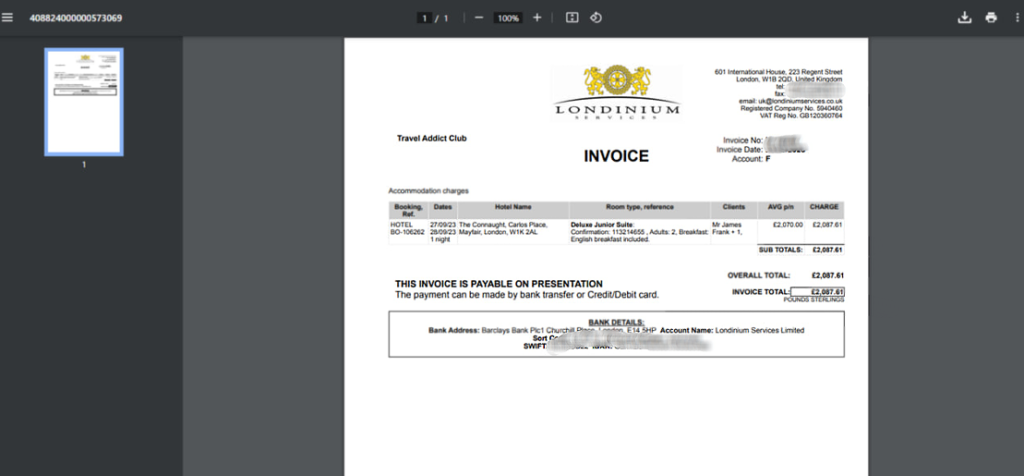
Task: Download the PDF file
Action: click(x=965, y=18)
